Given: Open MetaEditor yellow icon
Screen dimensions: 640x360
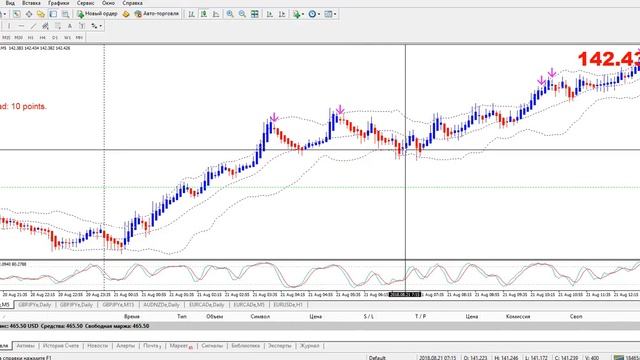Looking at the screenshot, I should tap(126, 14).
